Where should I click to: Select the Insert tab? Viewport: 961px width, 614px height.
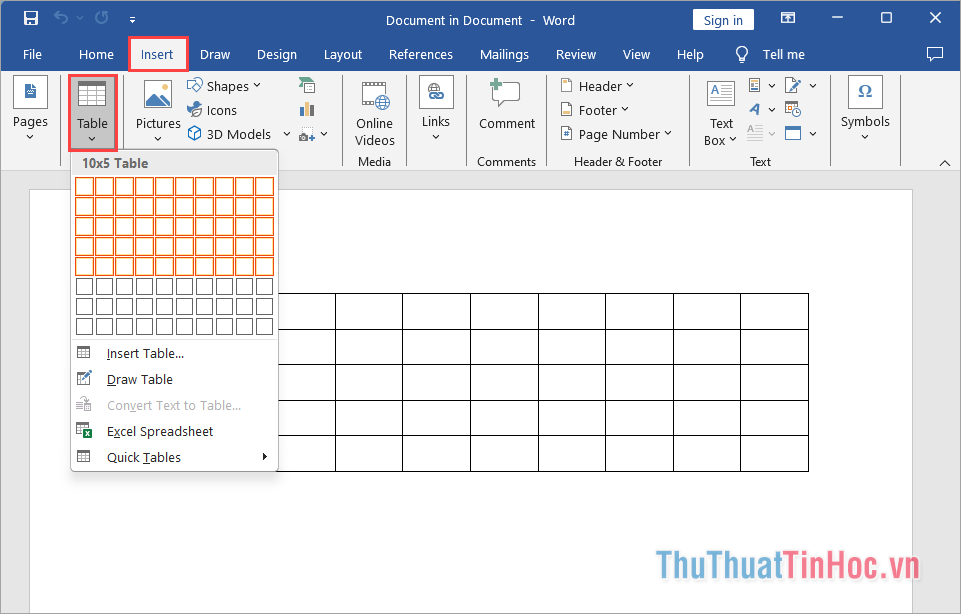(x=157, y=55)
